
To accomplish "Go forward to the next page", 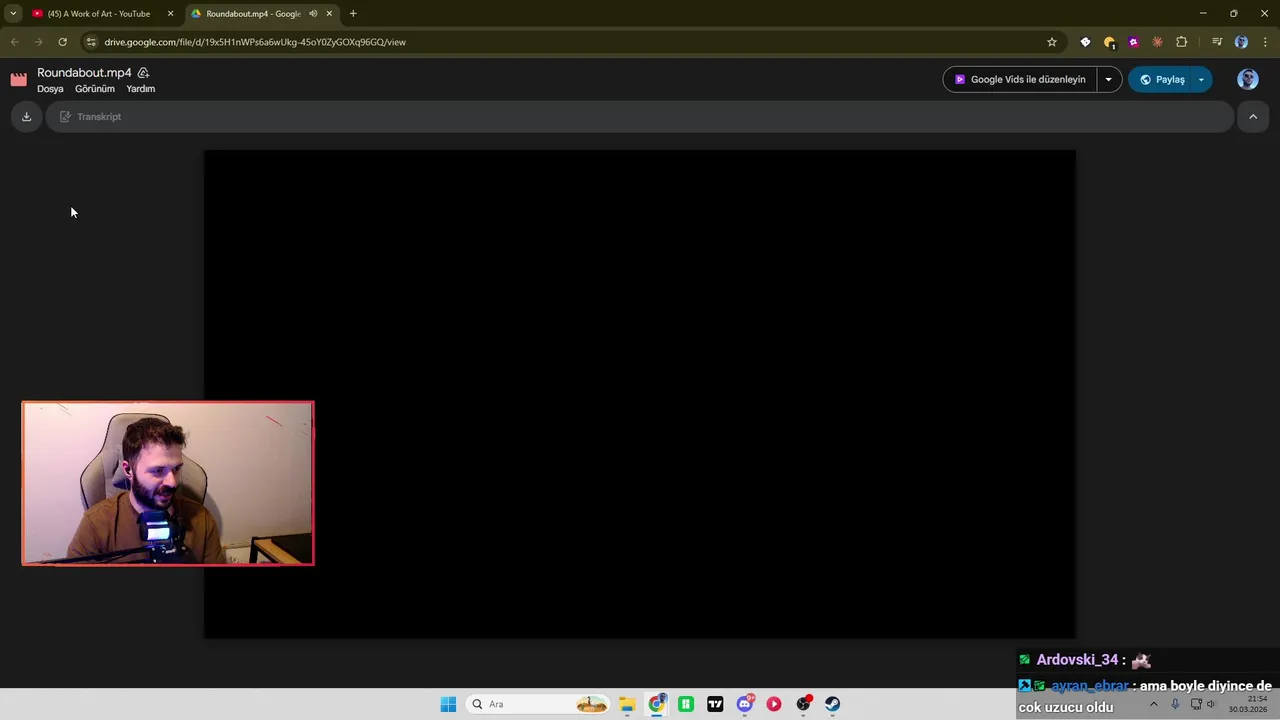I will pyautogui.click(x=38, y=42).
